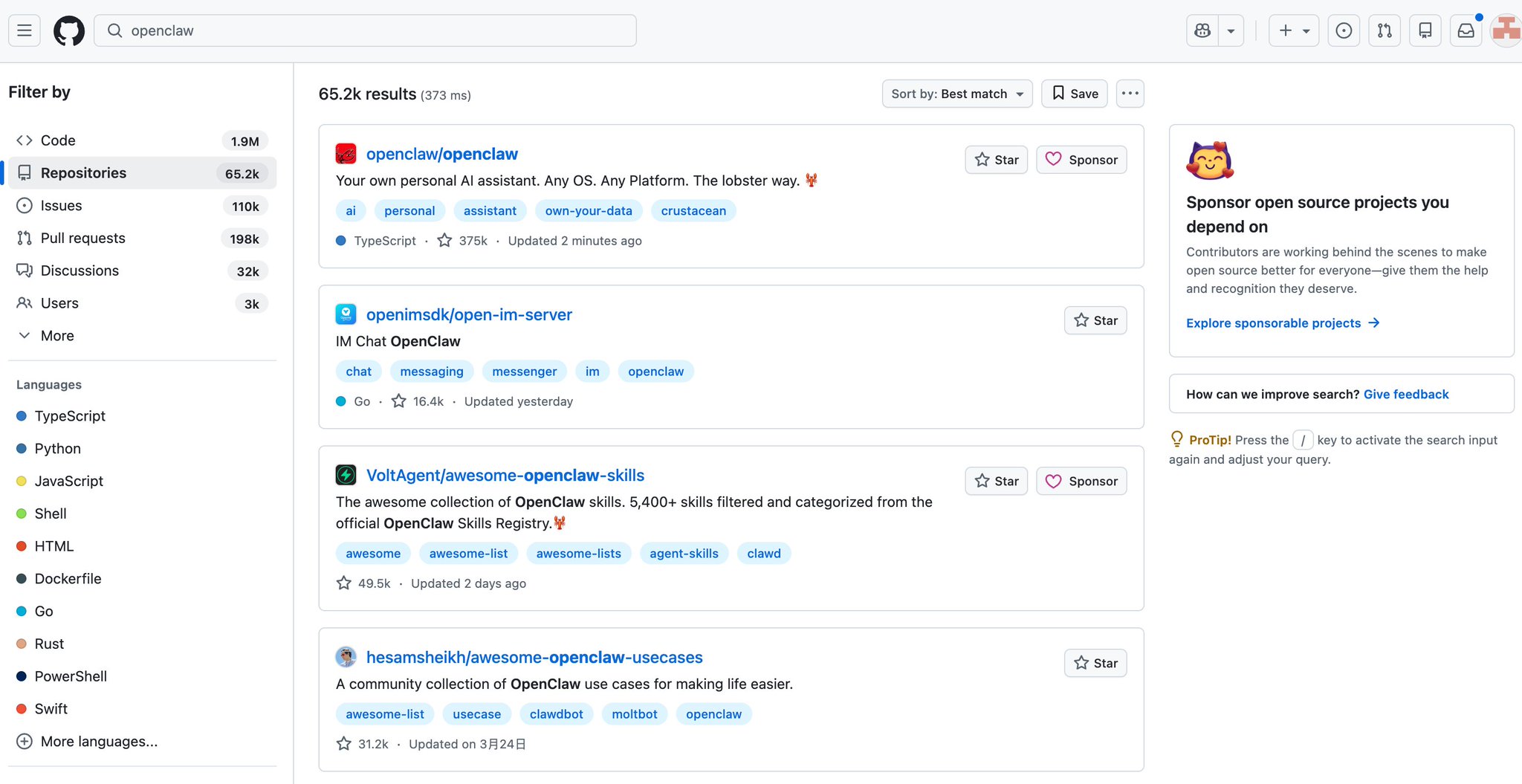The width and height of the screenshot is (1522, 784).
Task: Select the 'moltbot' topic tag
Action: click(635, 714)
